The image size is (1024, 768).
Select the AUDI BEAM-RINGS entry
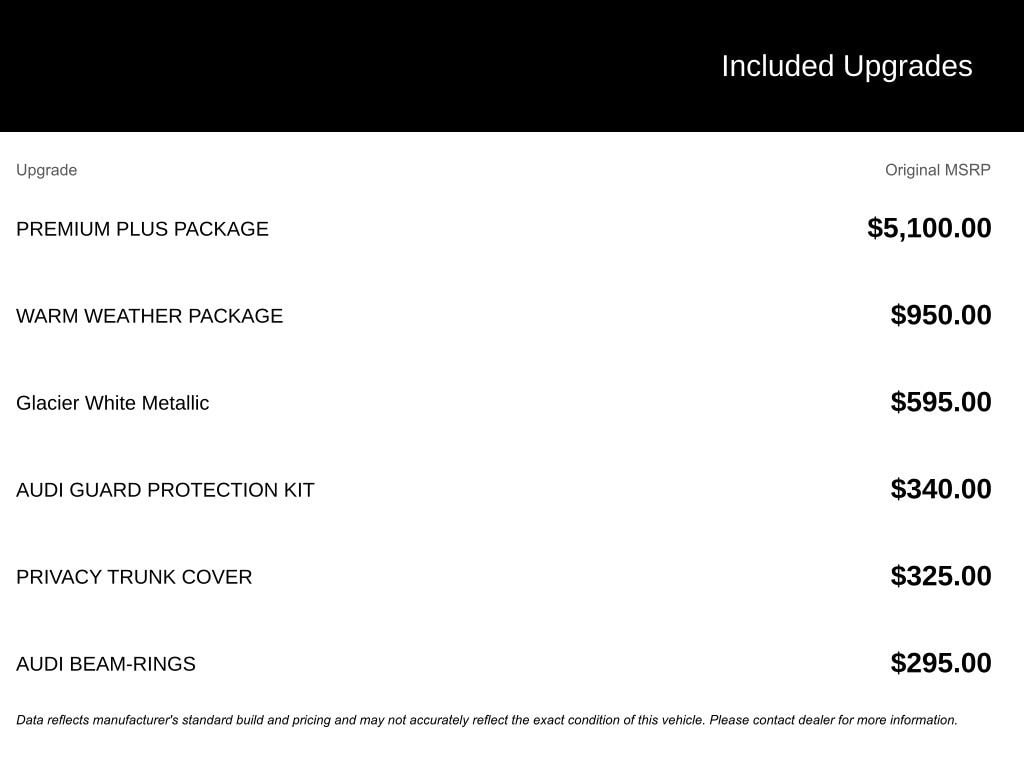(x=105, y=664)
